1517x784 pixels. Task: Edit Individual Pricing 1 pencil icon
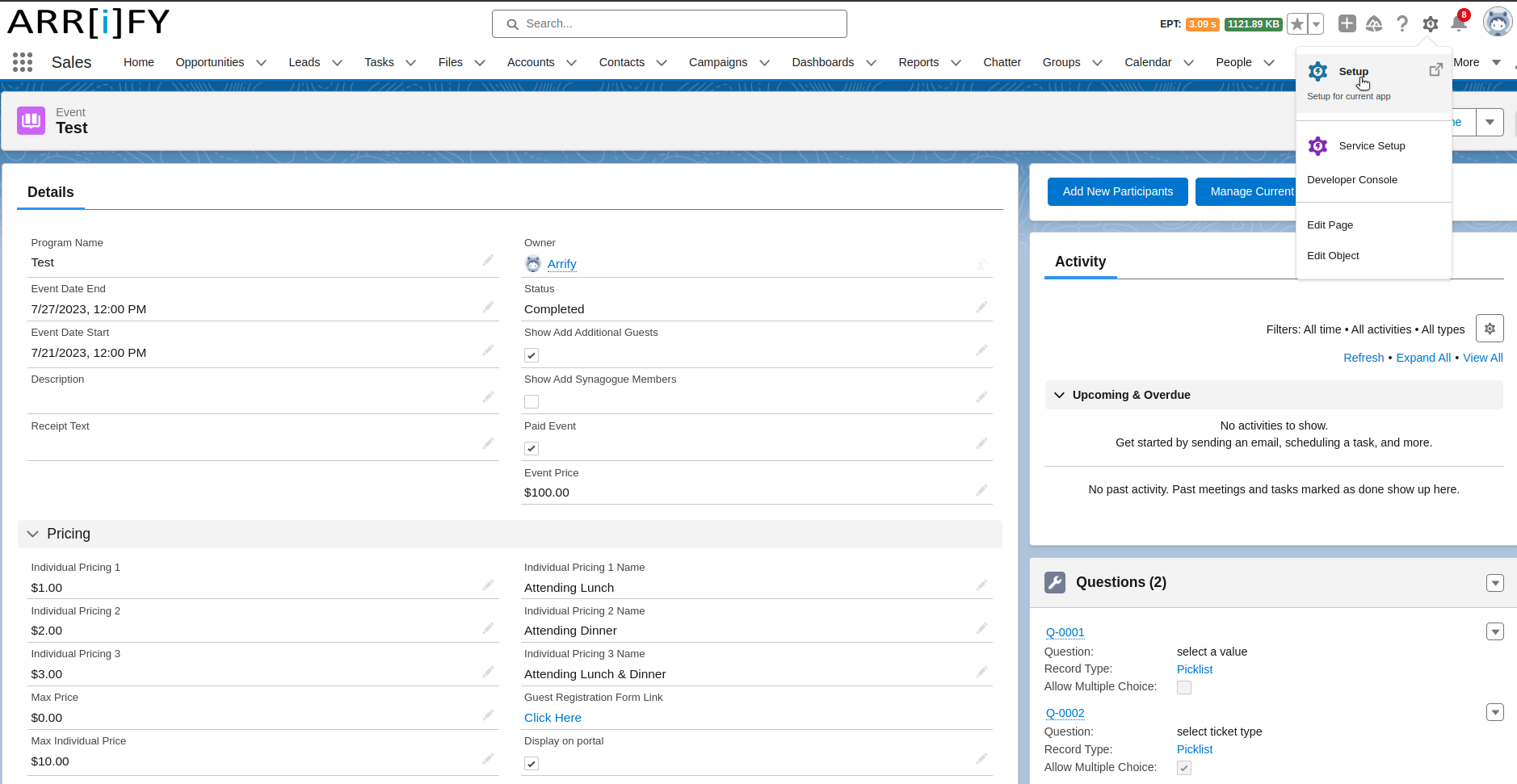click(488, 585)
